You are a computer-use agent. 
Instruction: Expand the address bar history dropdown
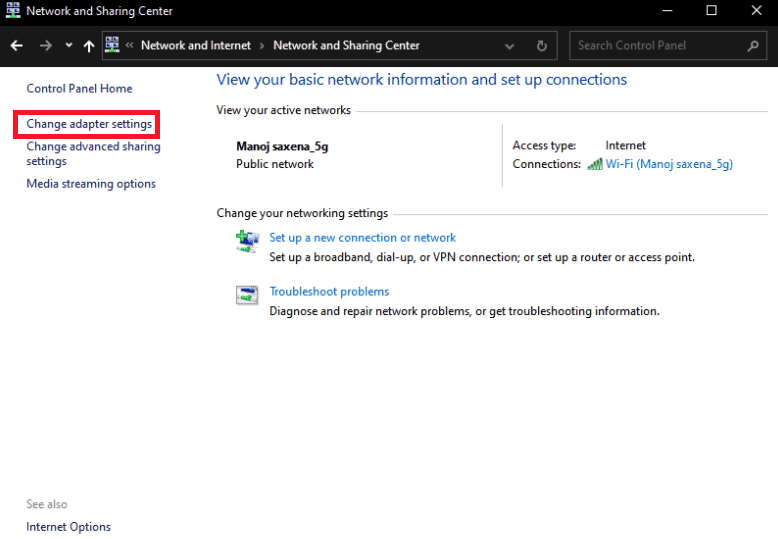[x=510, y=46]
